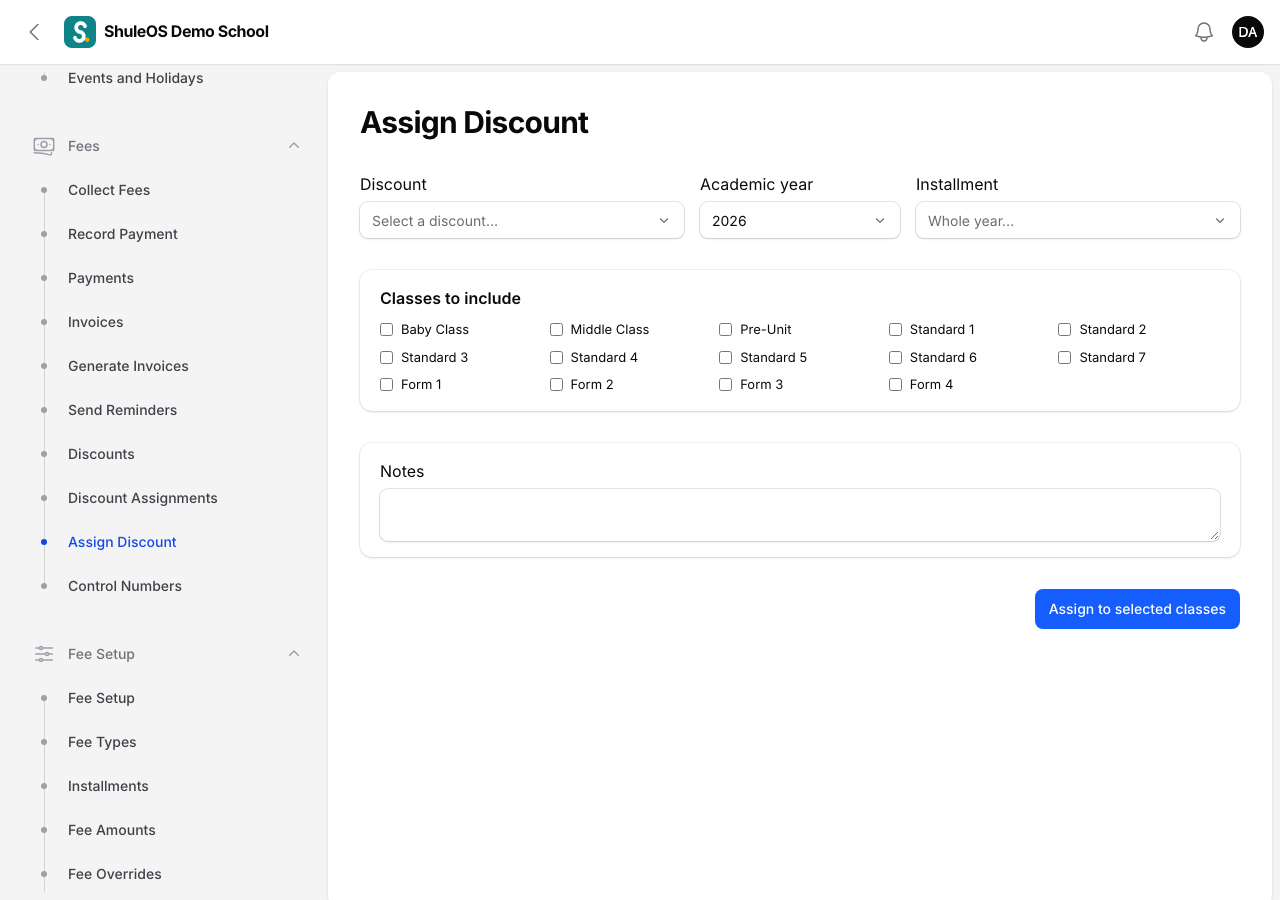Viewport: 1280px width, 900px height.
Task: Navigate to Generate Invoices
Action: (128, 366)
